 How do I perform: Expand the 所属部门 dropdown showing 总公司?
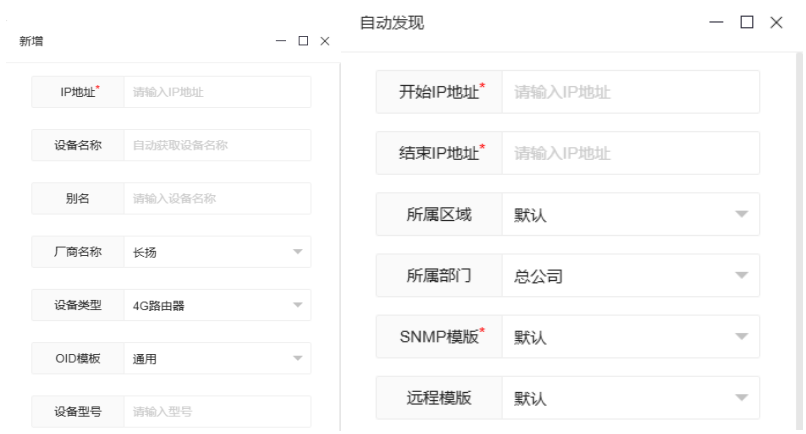coord(630,276)
